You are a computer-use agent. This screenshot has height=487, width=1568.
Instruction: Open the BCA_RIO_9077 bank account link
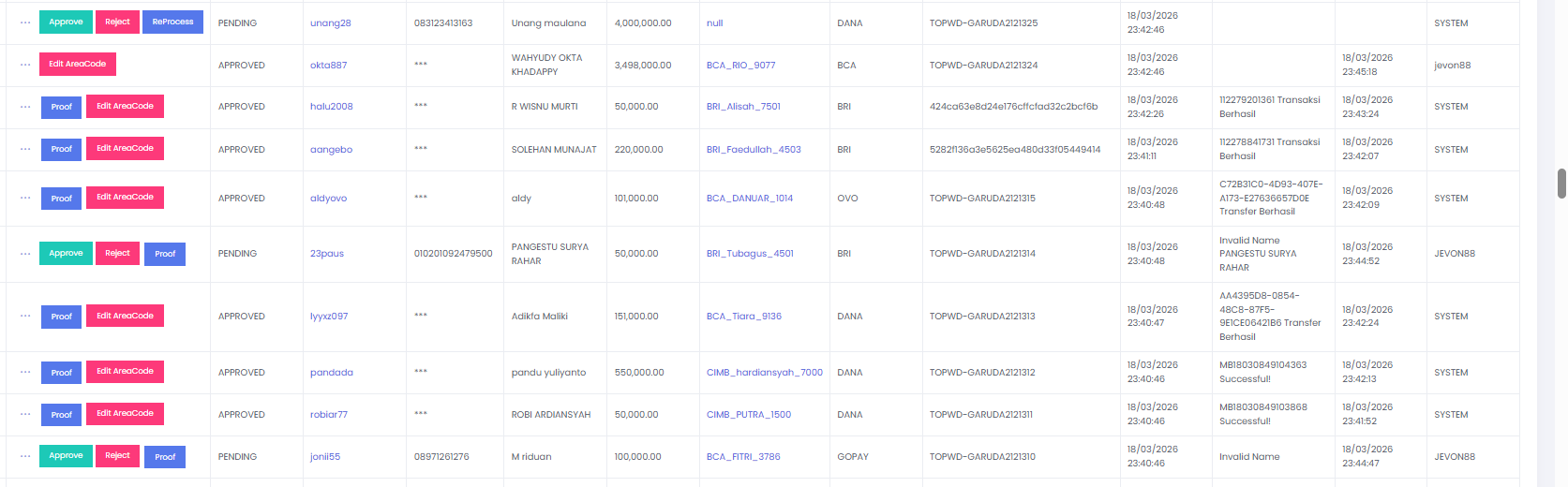740,66
